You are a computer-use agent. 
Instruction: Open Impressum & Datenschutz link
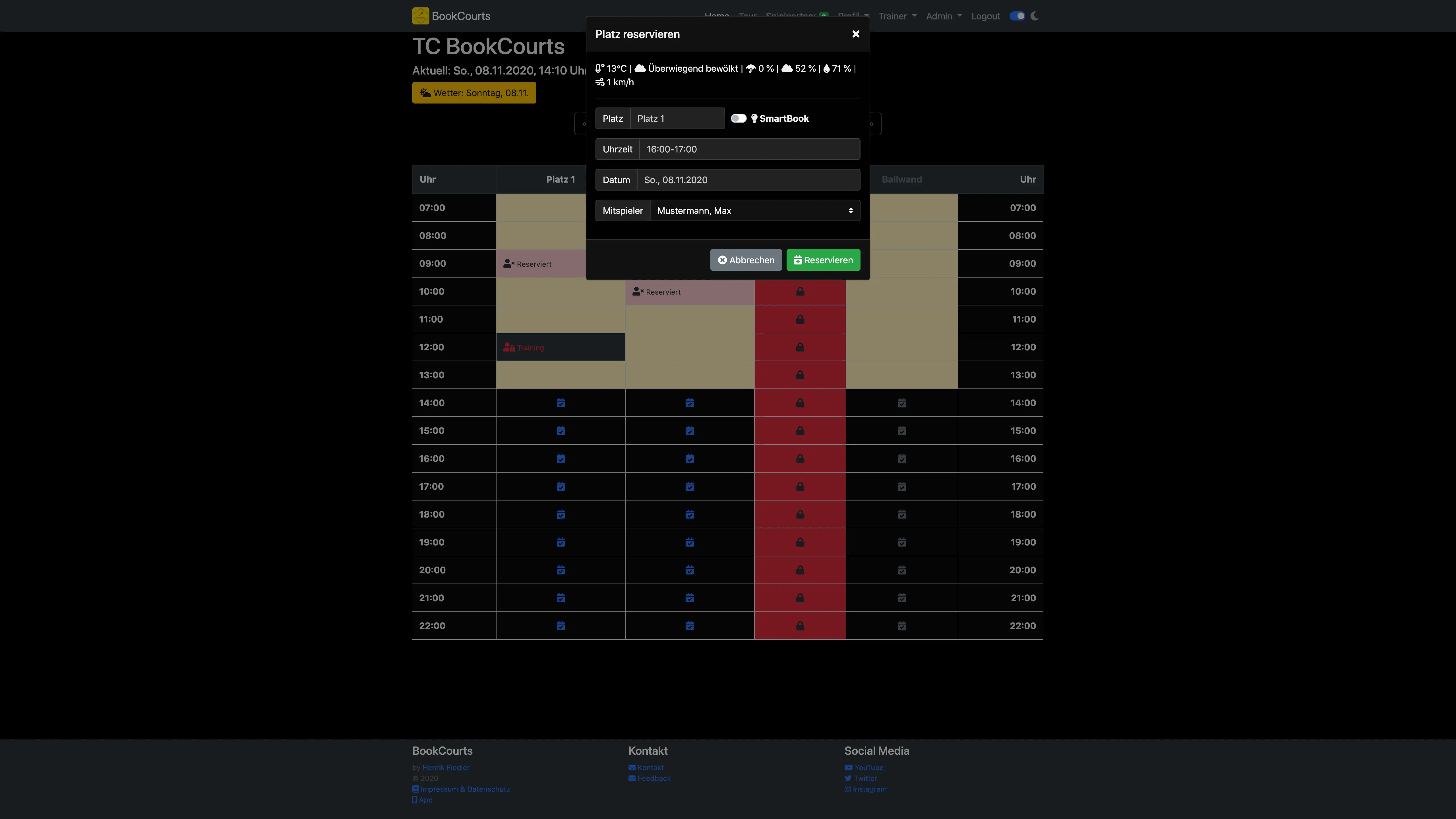[x=461, y=789]
